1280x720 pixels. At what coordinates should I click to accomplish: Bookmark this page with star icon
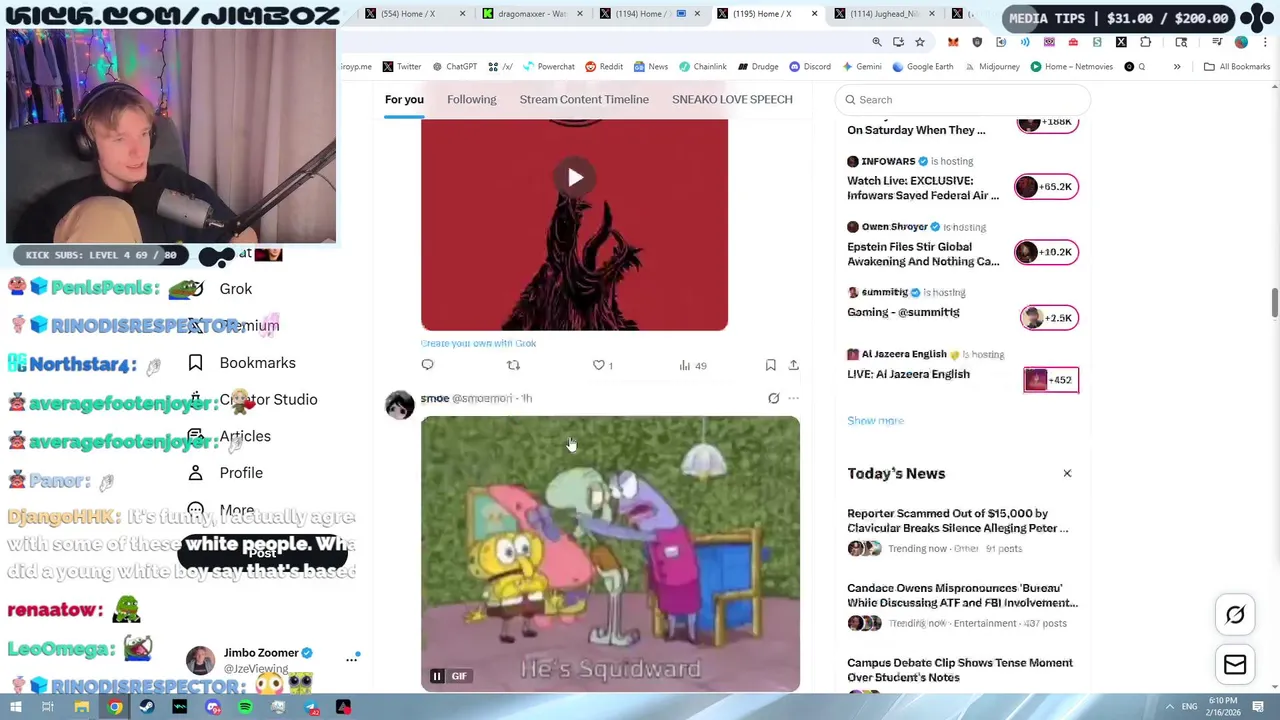coord(920,42)
